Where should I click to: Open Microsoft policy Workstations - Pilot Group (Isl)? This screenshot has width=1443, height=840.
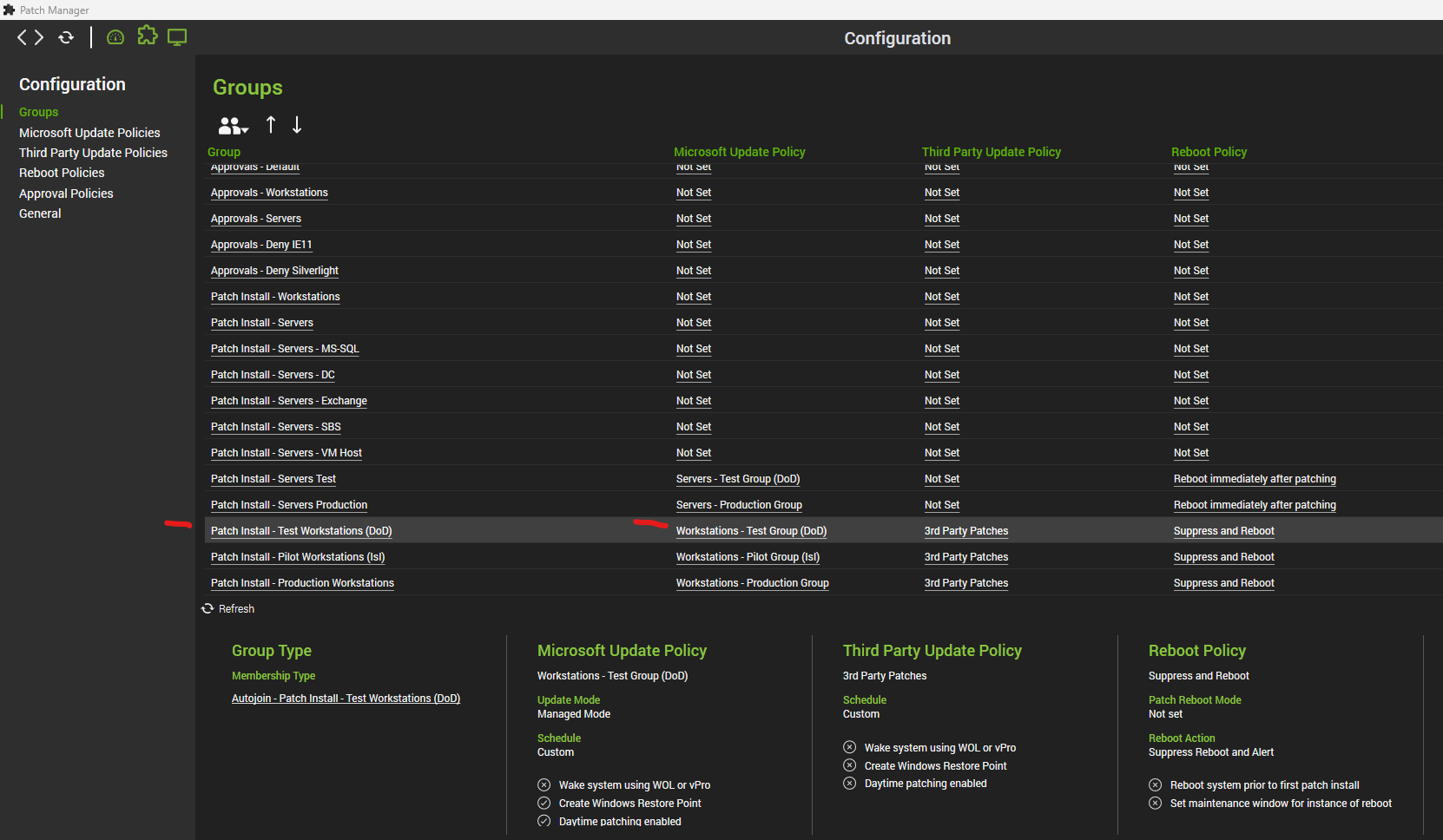pos(748,557)
